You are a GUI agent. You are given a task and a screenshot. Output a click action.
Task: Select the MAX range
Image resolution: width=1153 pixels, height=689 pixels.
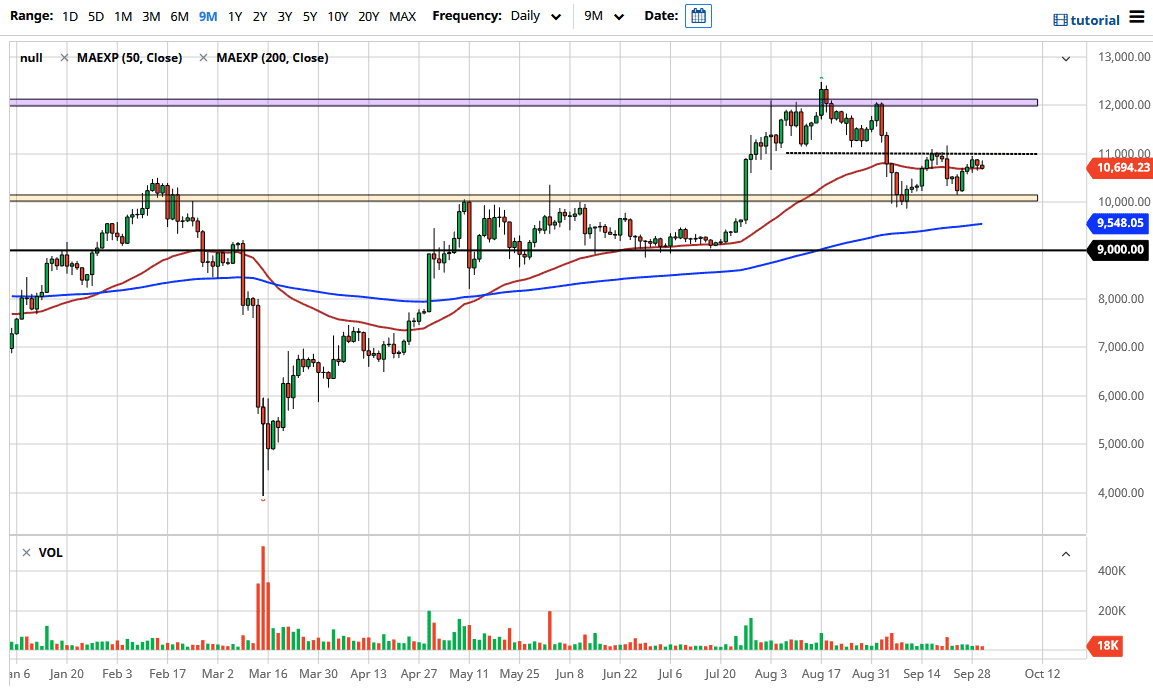click(402, 16)
